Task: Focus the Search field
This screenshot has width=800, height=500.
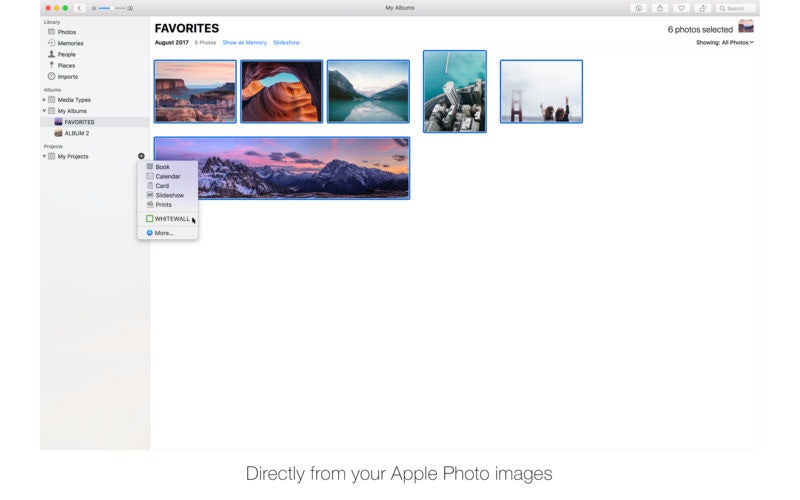Action: tap(735, 8)
